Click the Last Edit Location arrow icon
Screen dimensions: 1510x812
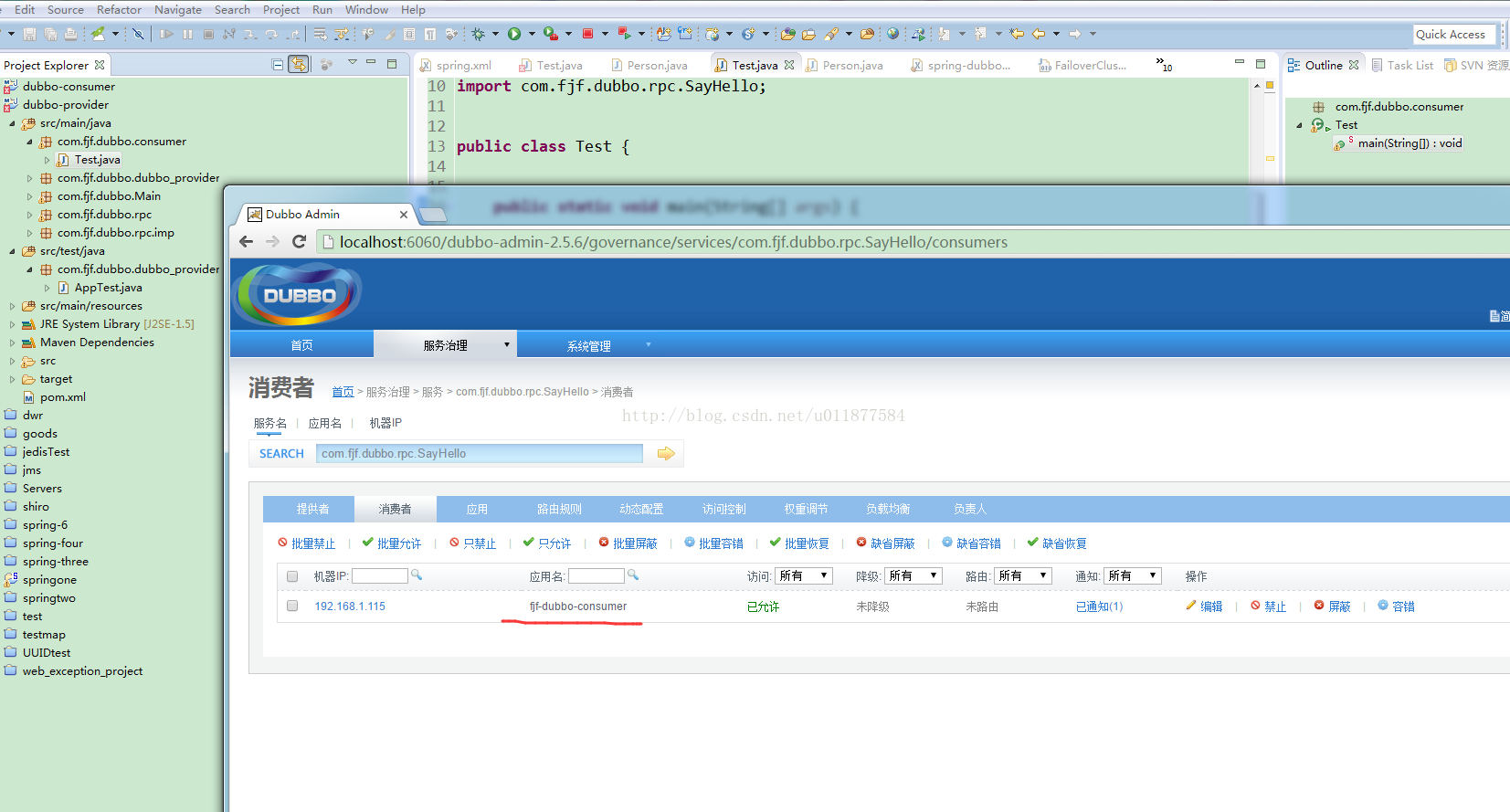1016,34
